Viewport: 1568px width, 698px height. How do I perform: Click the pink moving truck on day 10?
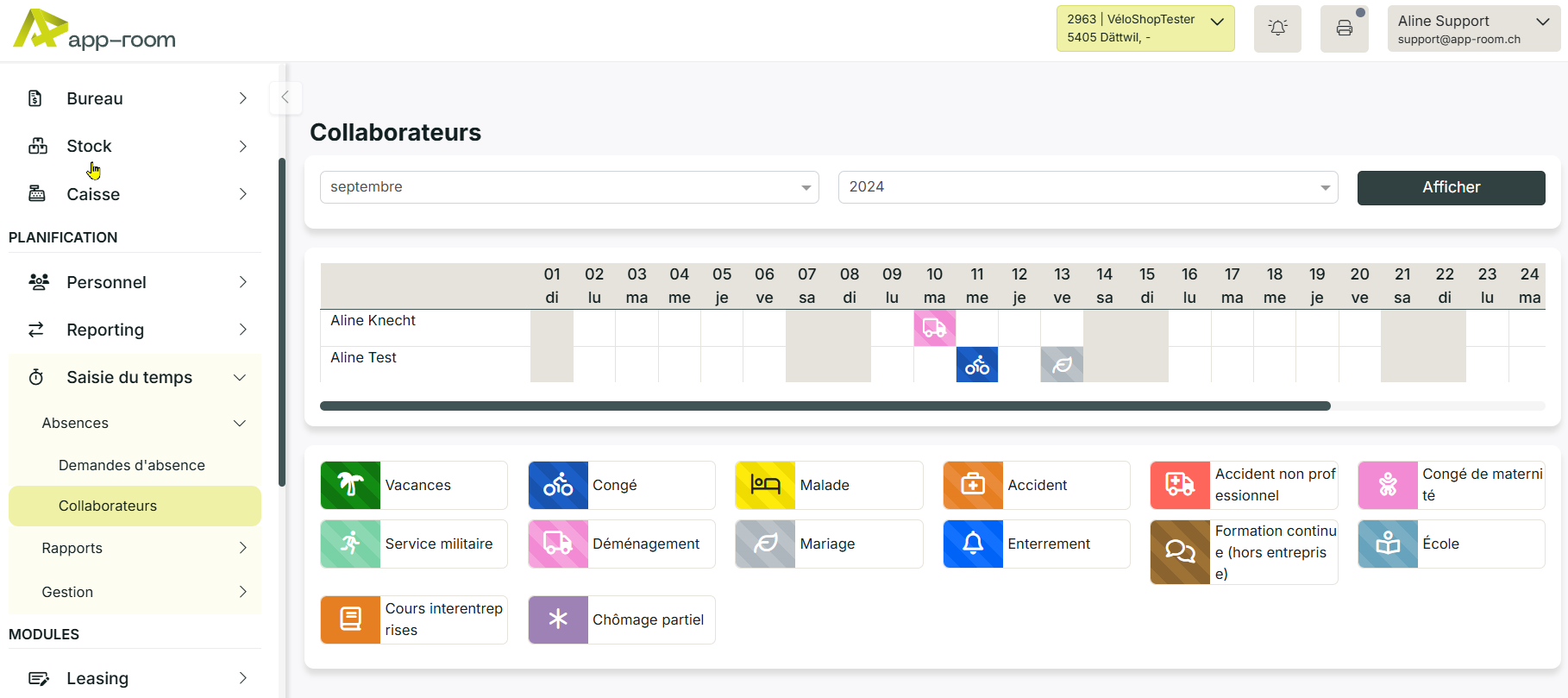point(934,328)
